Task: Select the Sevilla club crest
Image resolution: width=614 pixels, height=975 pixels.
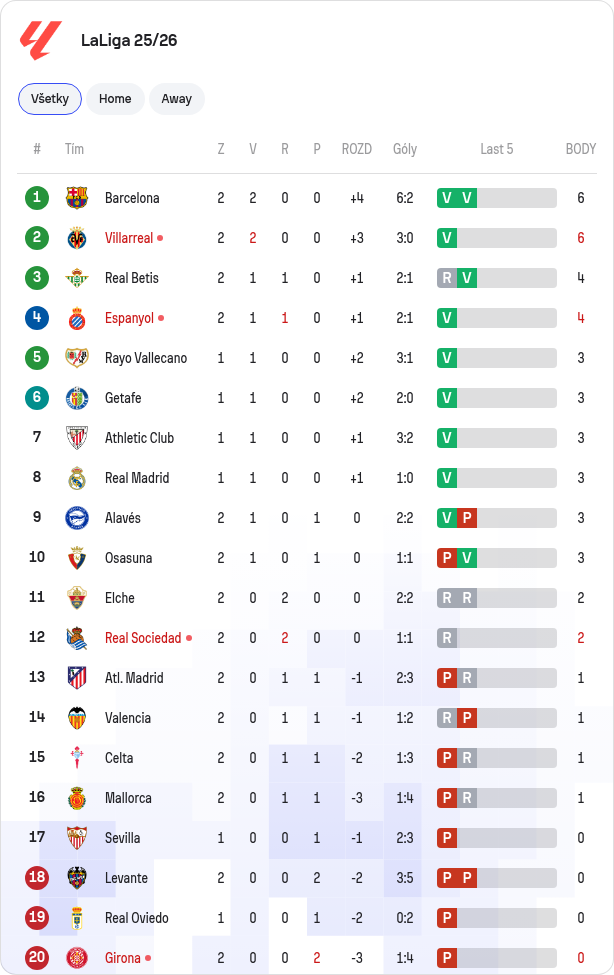Action: [77, 838]
